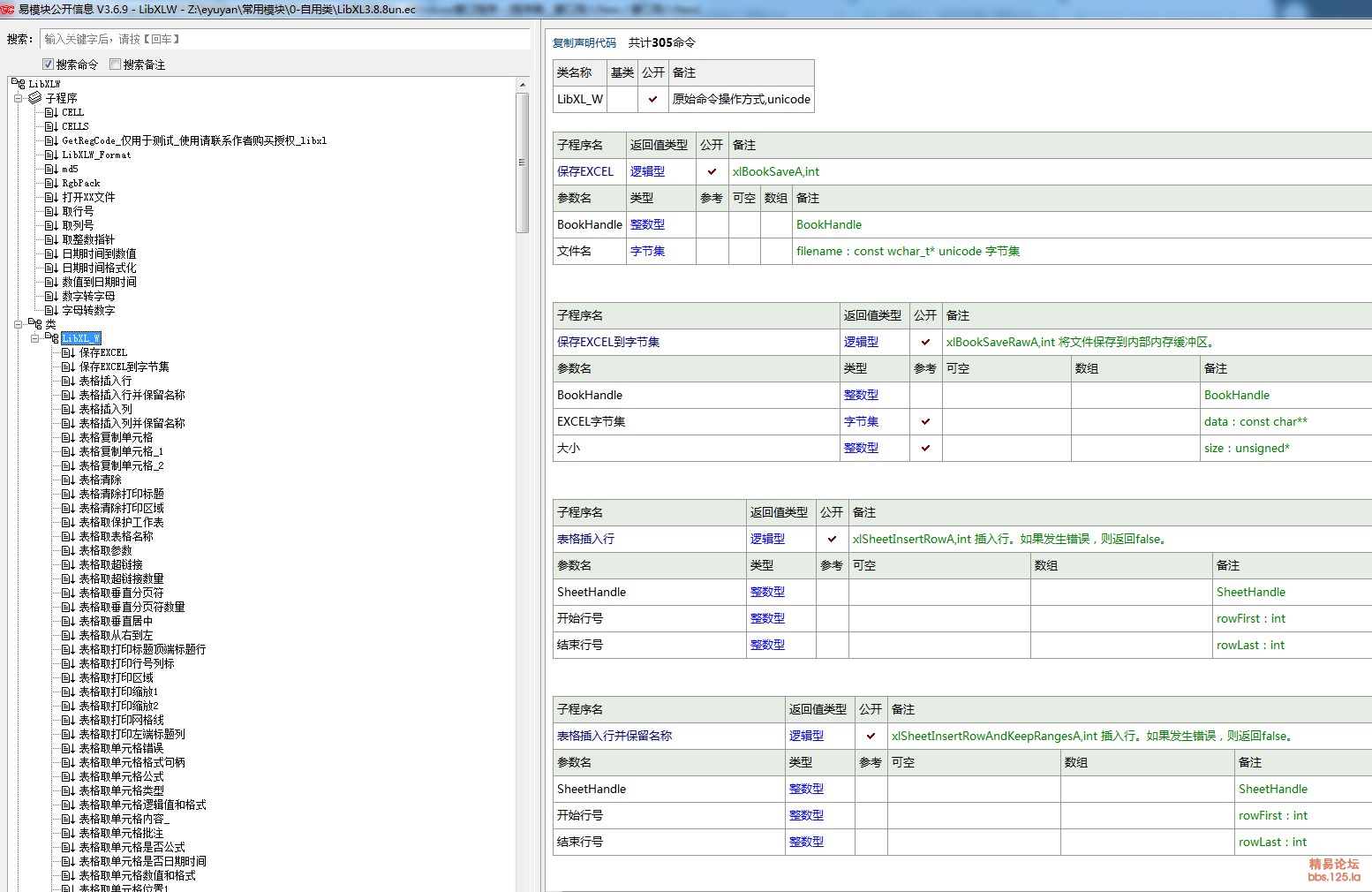The image size is (1372, 892).
Task: Click the icon beside 表格取单元格公式
Action: click(x=68, y=776)
